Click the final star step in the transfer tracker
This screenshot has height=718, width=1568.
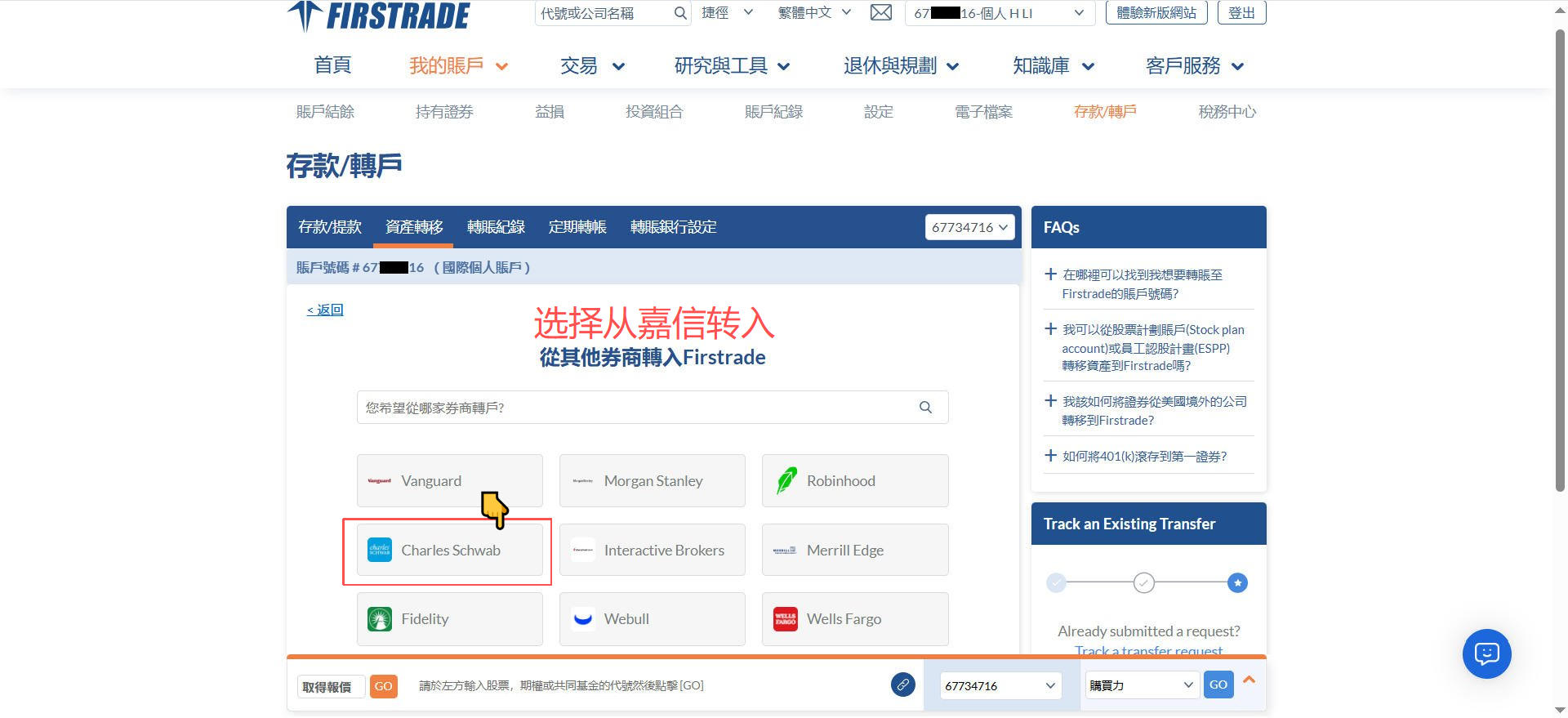tap(1237, 583)
